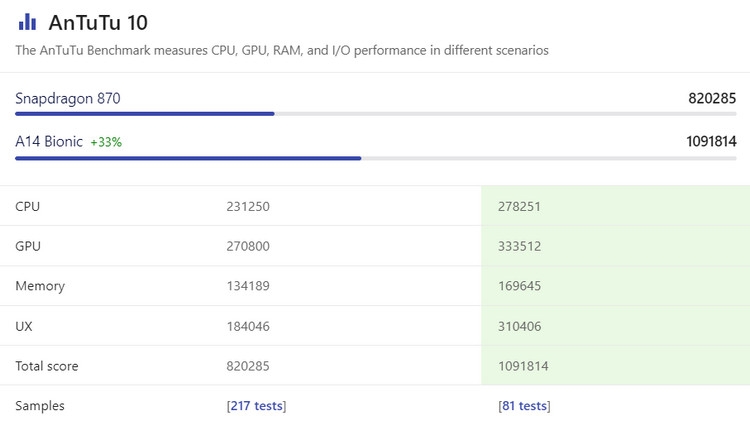Click the 820285 score beside Snapdragon 870

click(x=712, y=99)
